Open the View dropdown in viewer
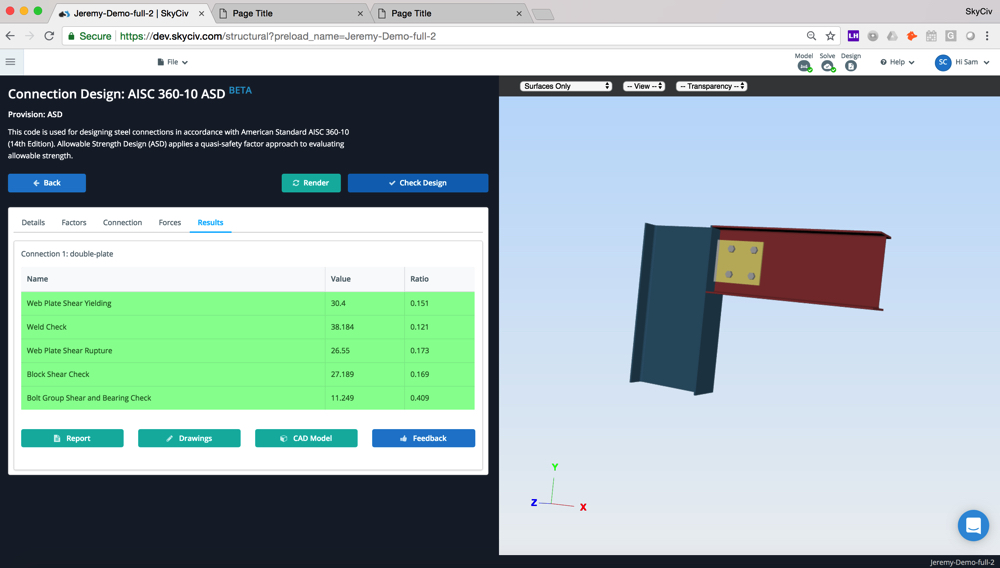 coord(643,86)
